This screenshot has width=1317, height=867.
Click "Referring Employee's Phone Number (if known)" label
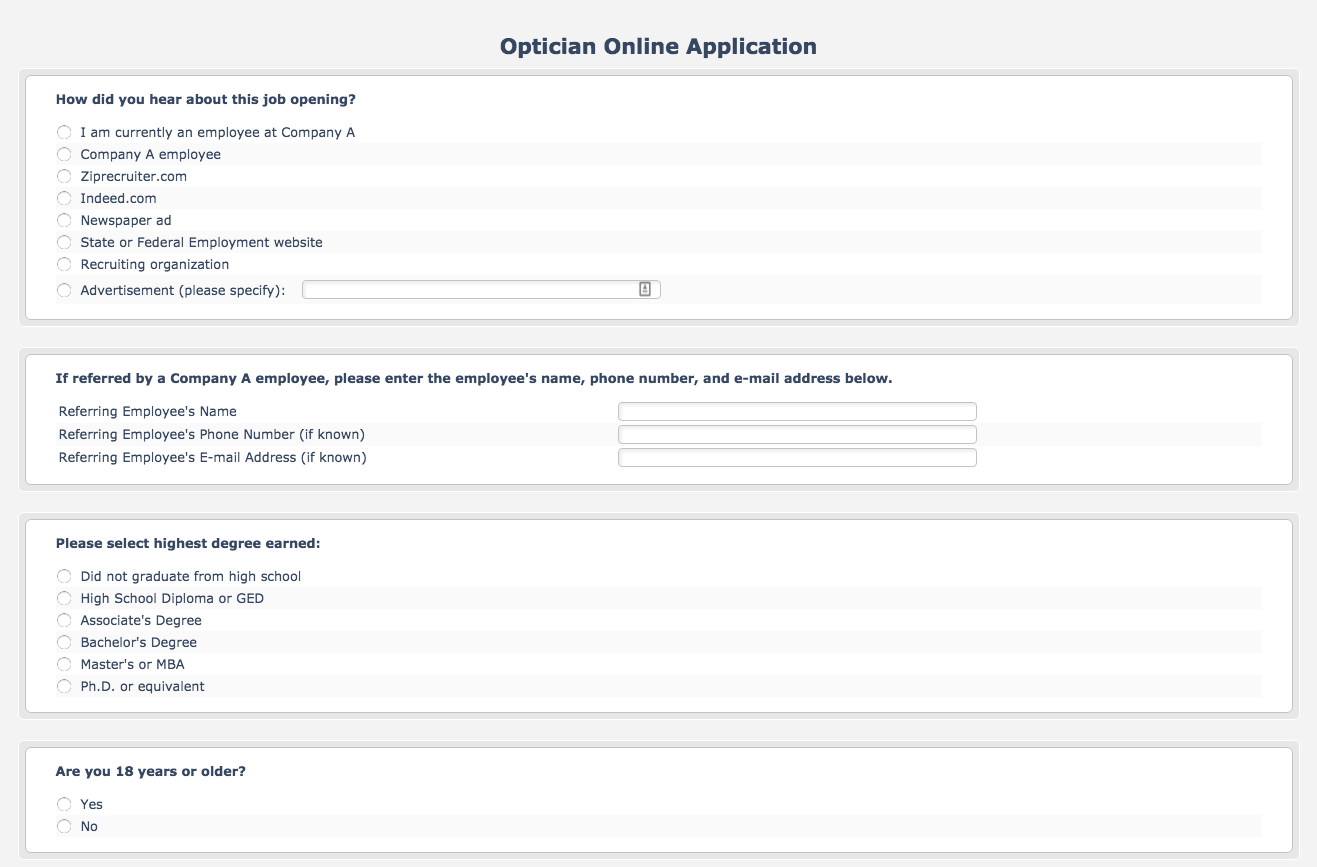pyautogui.click(x=212, y=434)
